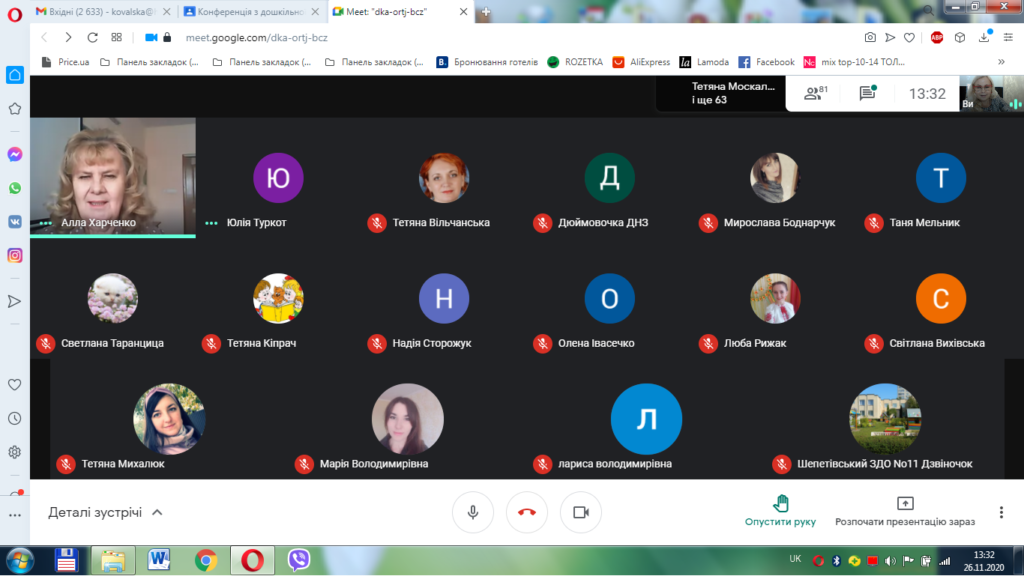Open the ROZETKA bookmark

coord(575,62)
